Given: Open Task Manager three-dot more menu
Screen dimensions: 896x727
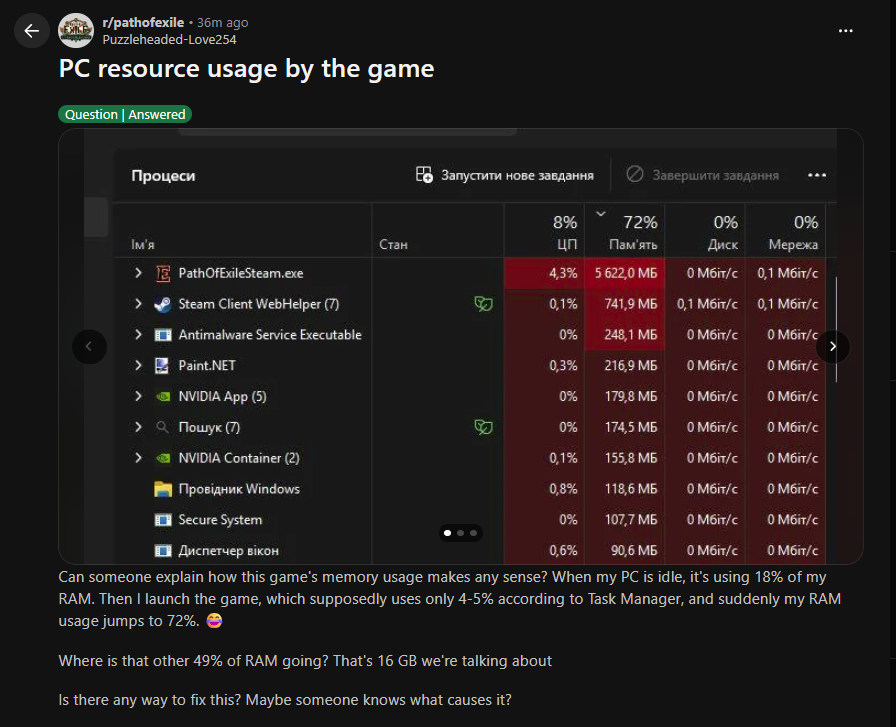Looking at the screenshot, I should click(x=817, y=175).
